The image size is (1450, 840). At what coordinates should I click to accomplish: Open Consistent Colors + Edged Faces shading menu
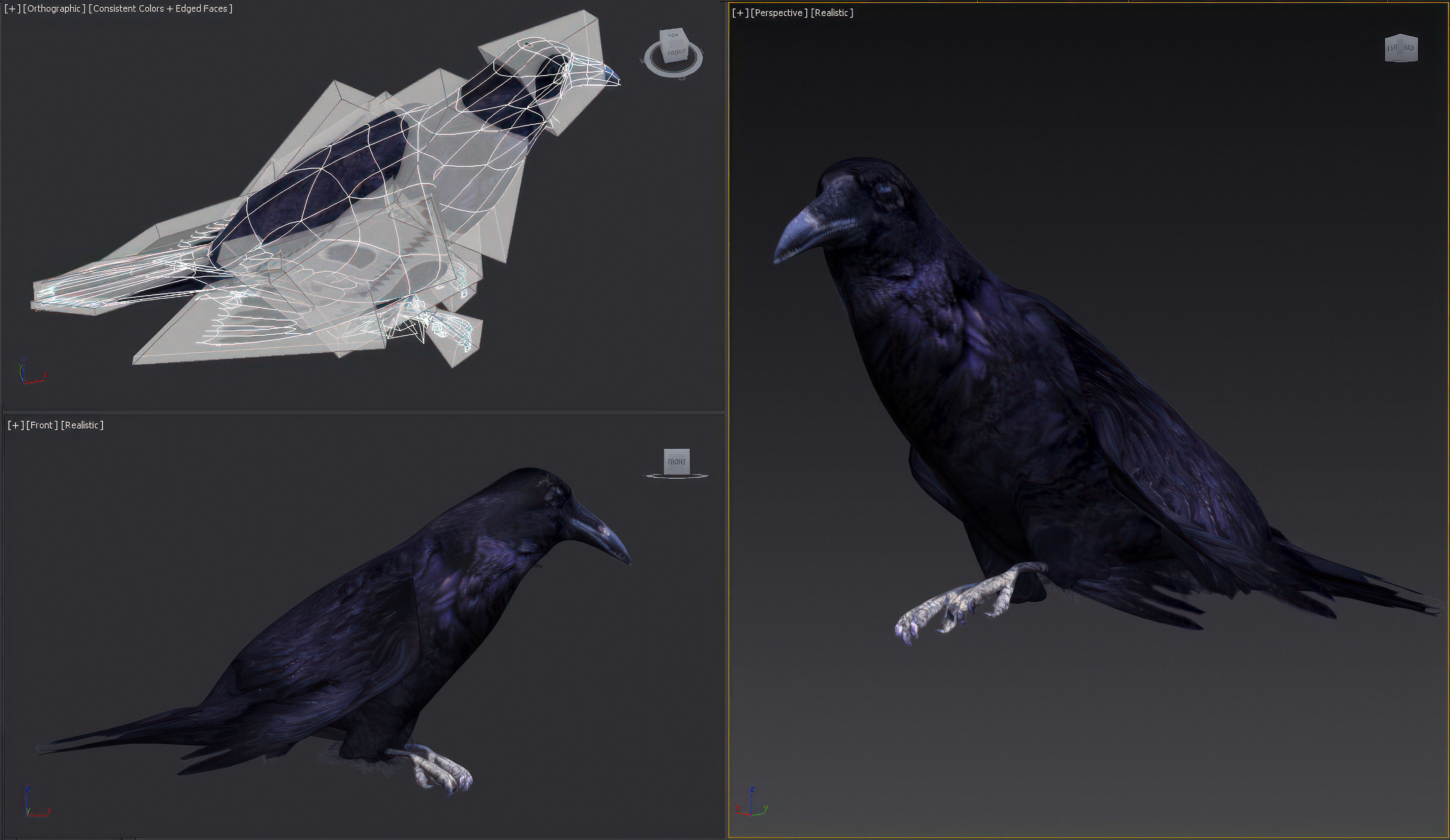[161, 9]
